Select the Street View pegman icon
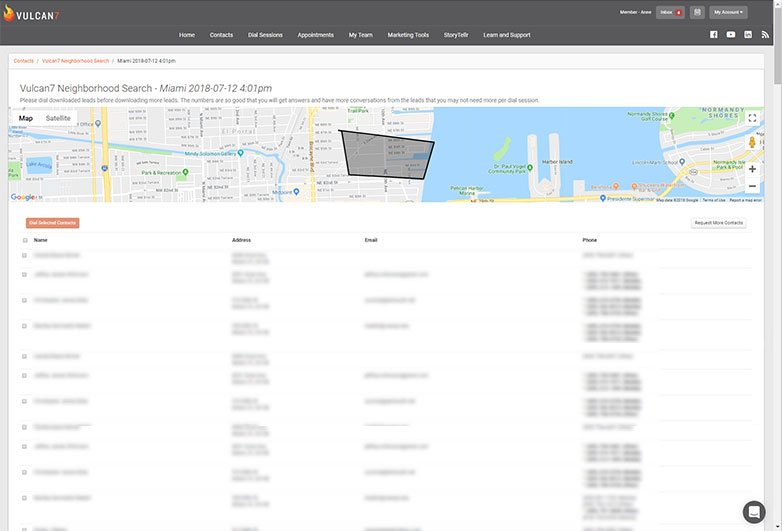Screen dimensions: 782x531 point(752,142)
